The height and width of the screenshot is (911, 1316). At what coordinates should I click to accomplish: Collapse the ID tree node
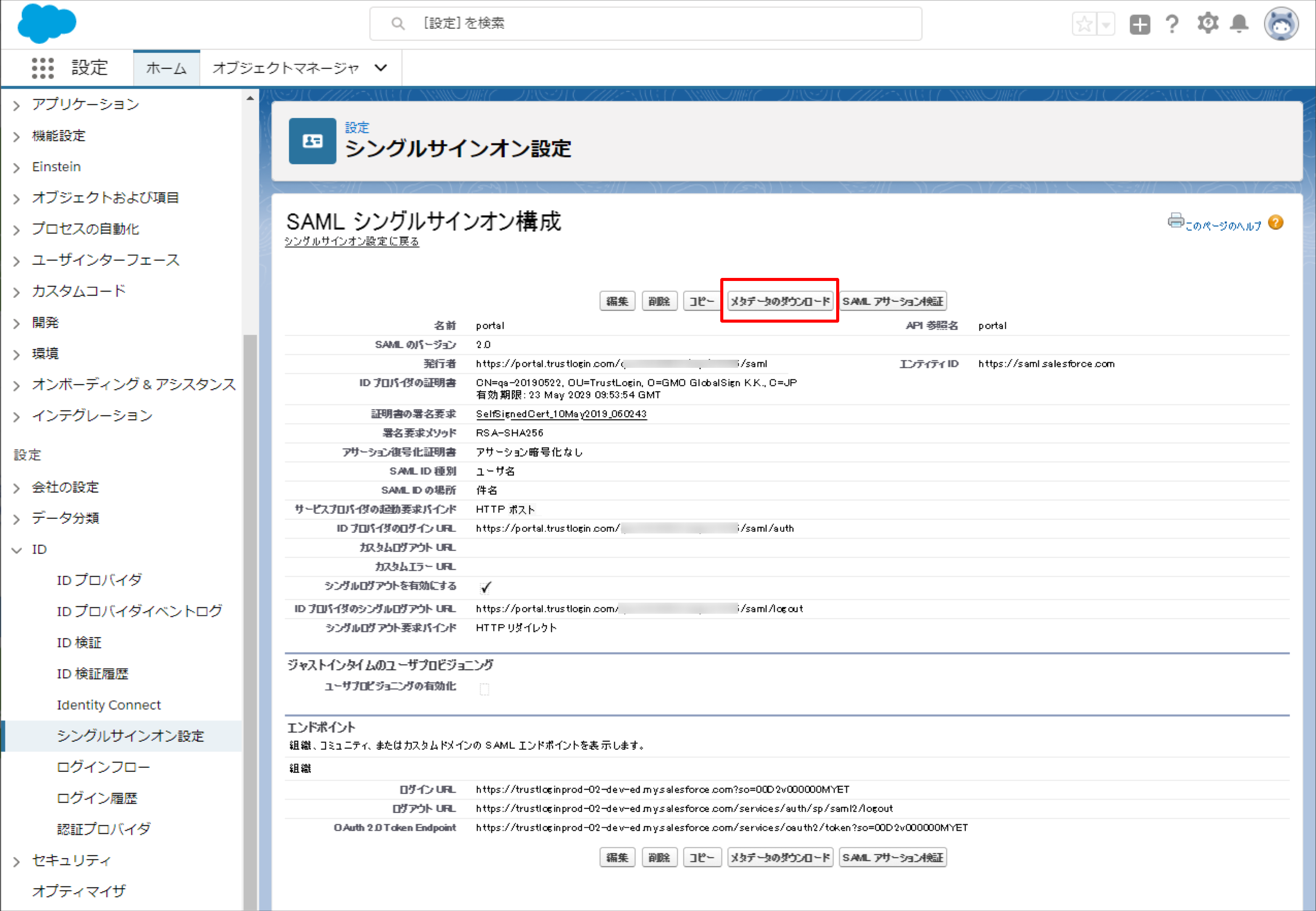pos(17,550)
